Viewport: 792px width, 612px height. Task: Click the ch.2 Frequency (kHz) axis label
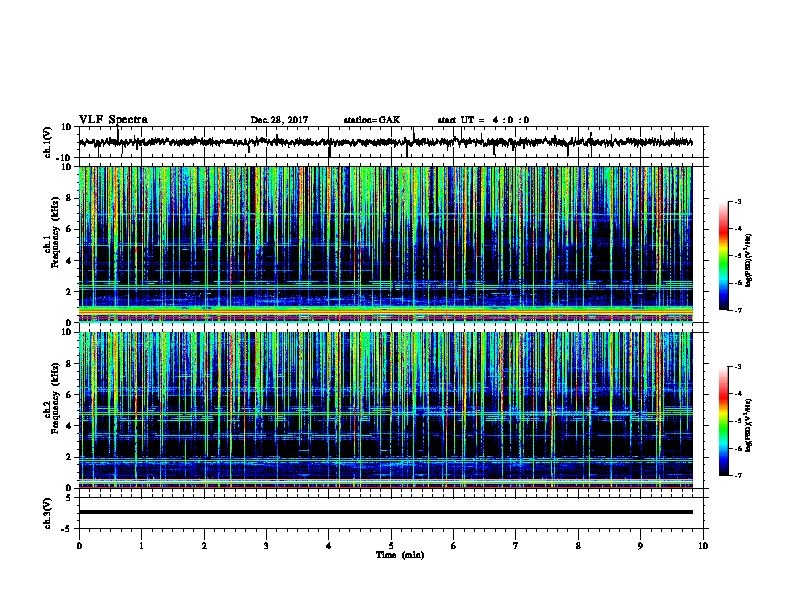[x=52, y=398]
